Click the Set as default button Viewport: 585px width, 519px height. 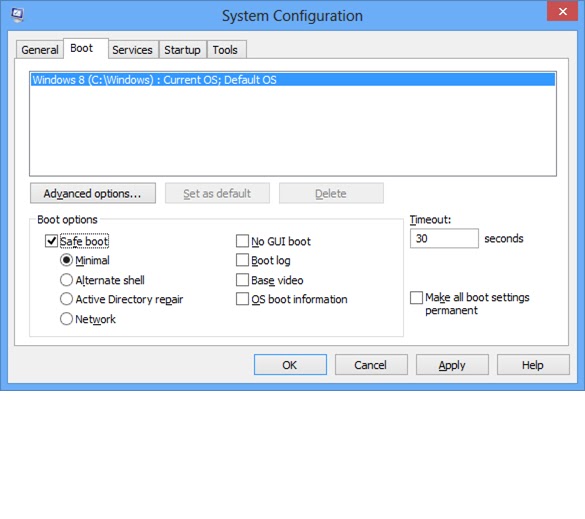217,193
